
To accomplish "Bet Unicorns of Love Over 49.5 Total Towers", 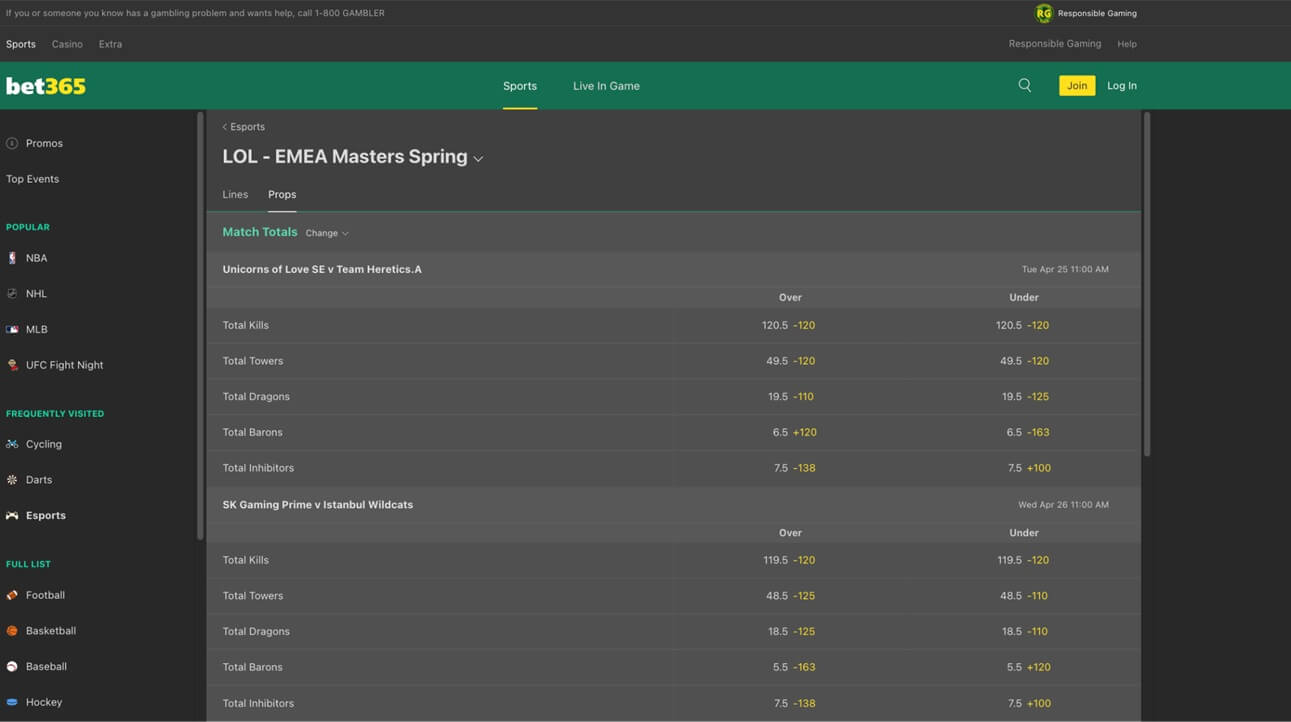I will 791,361.
